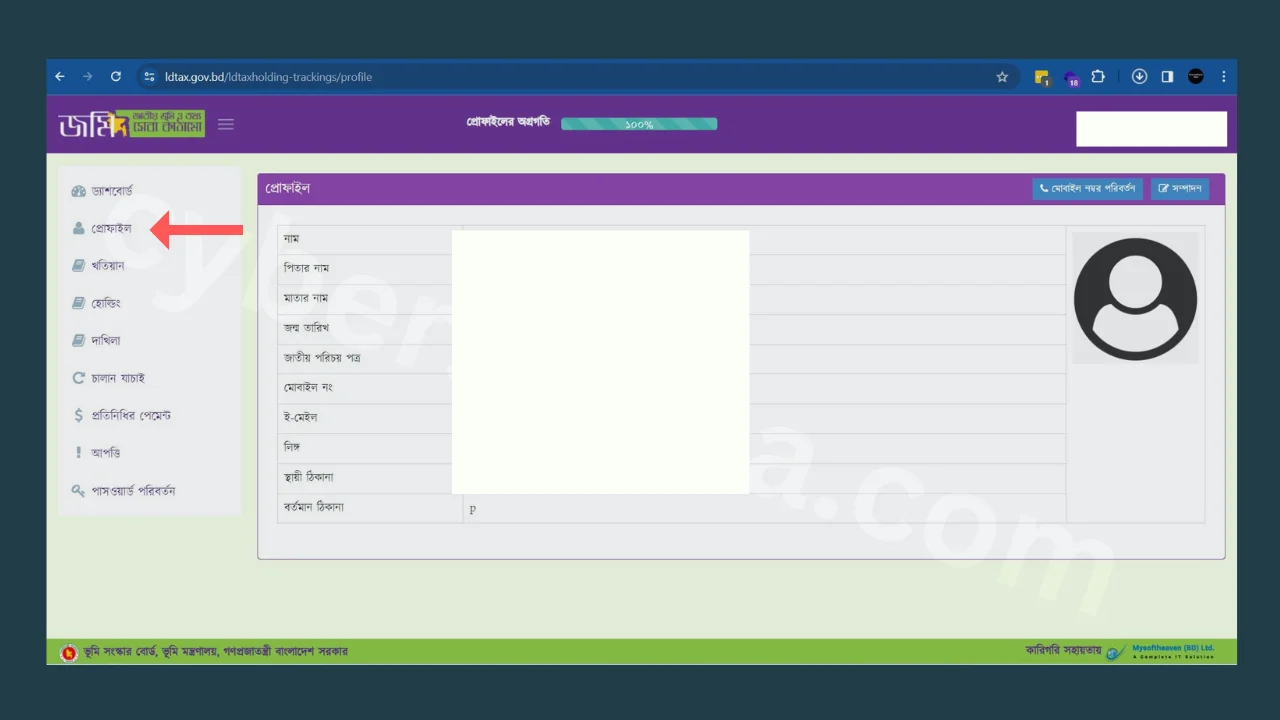Click the hamburger menu icon beside the logo
This screenshot has height=720, width=1280.
click(x=226, y=125)
